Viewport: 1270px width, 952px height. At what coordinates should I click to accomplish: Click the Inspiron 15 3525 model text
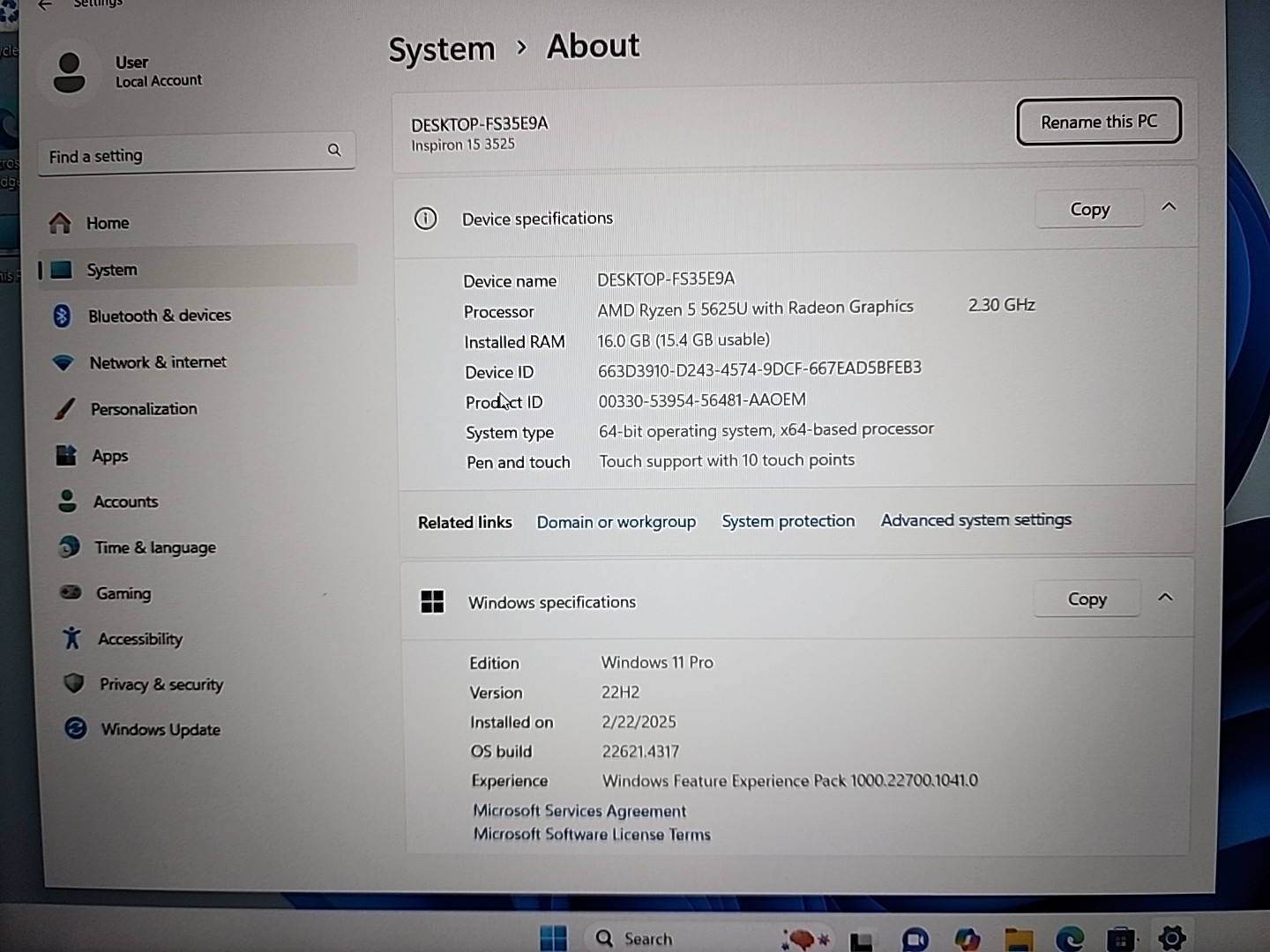(463, 145)
